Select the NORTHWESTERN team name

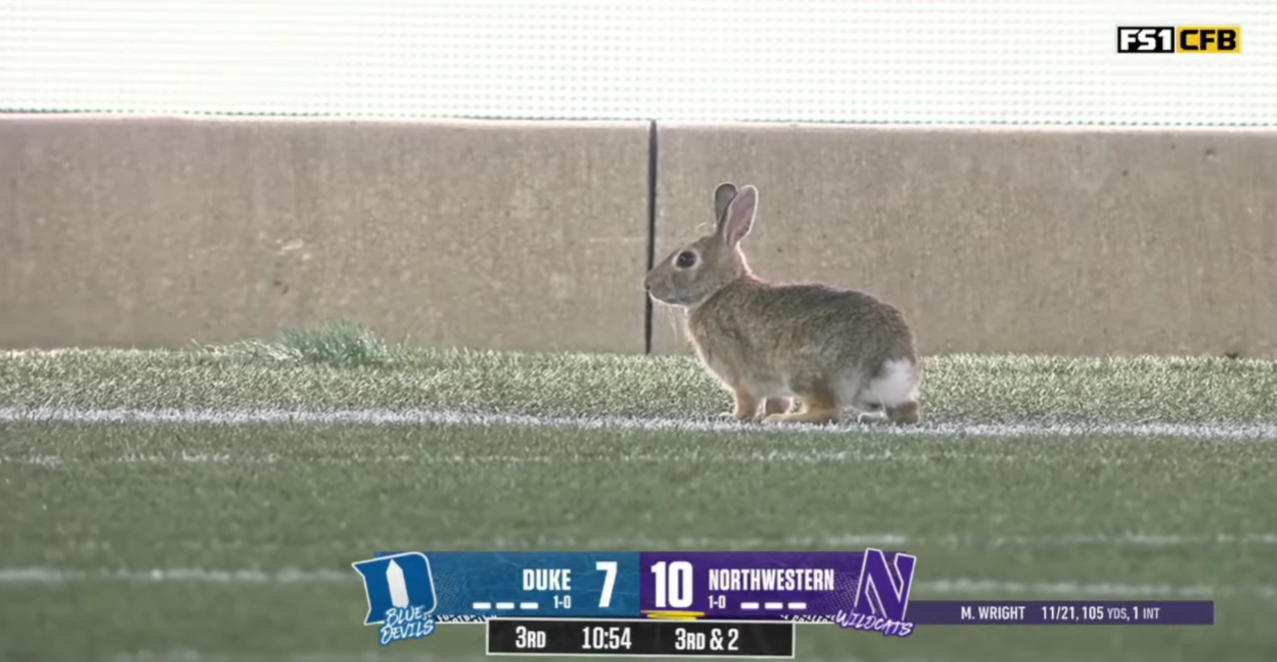771,580
